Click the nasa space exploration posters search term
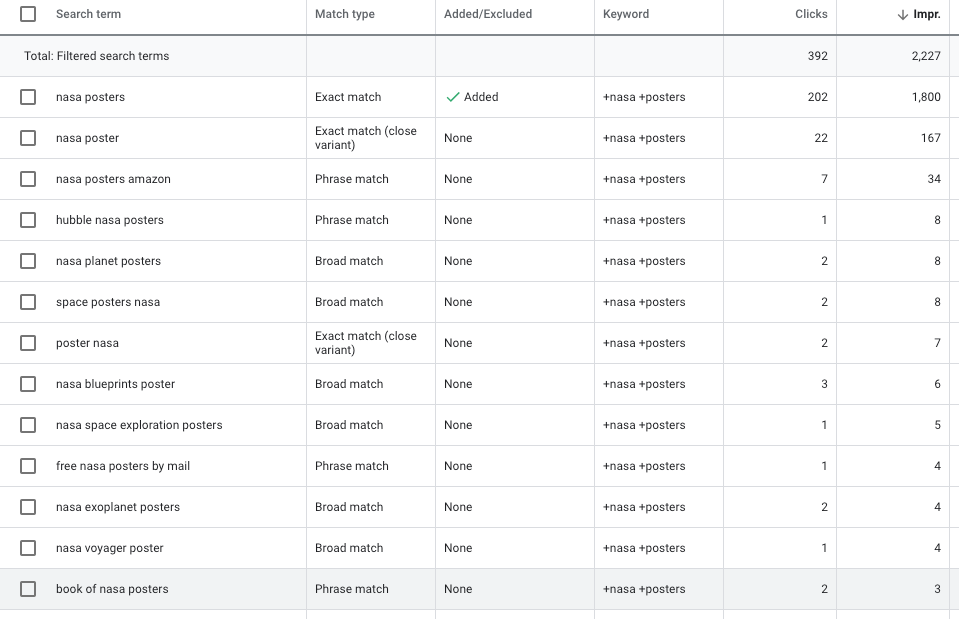Image resolution: width=959 pixels, height=619 pixels. pos(139,425)
